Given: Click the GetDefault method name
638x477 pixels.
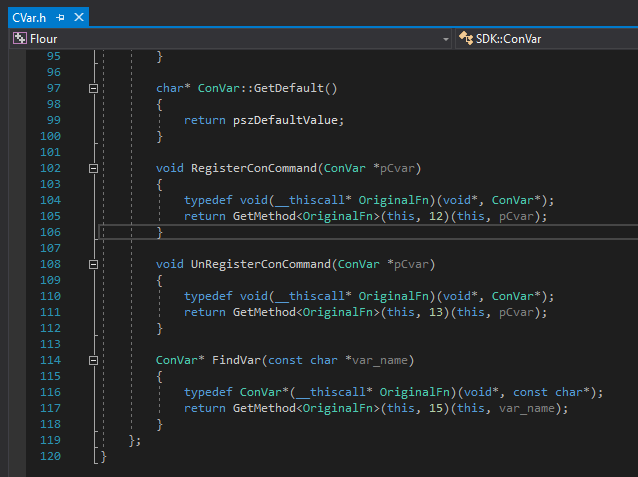Looking at the screenshot, I should point(289,88).
